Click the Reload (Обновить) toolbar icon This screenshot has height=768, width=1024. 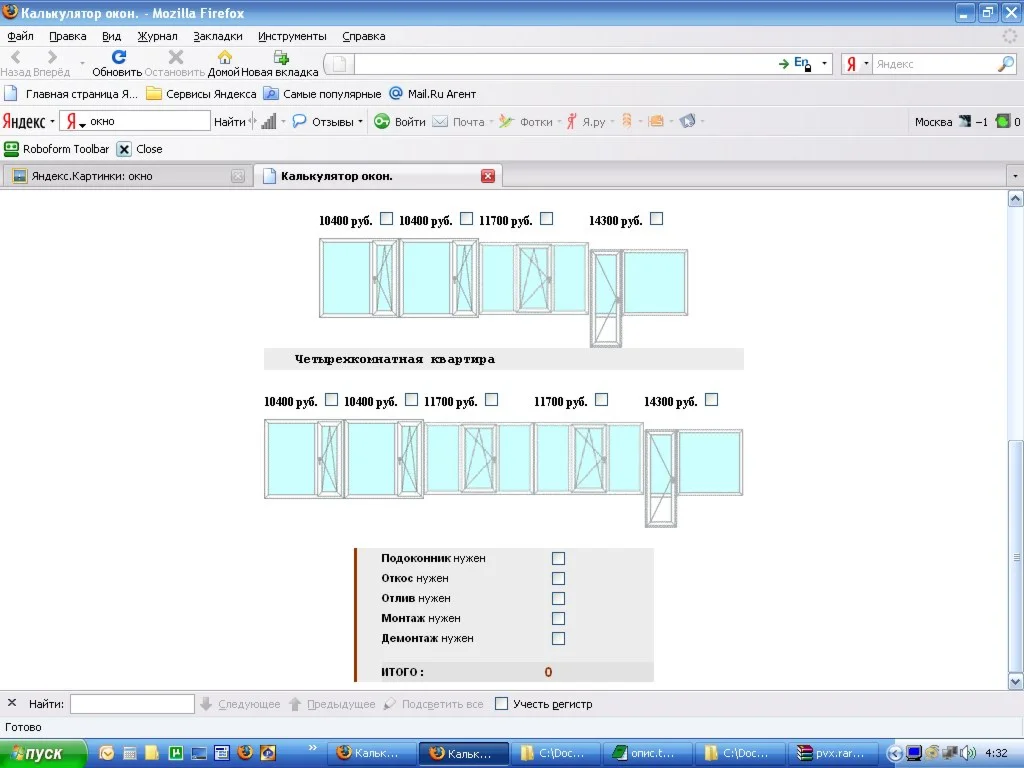(118, 58)
